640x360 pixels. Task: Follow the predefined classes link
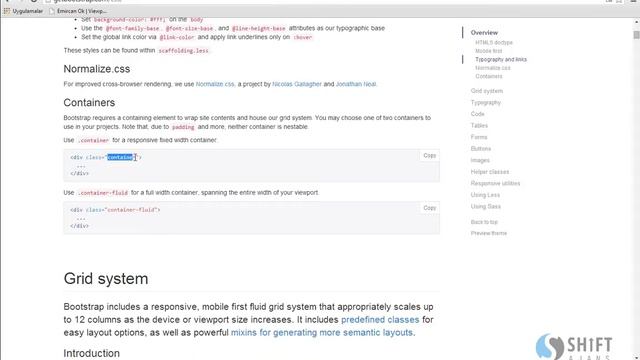pyautogui.click(x=380, y=320)
